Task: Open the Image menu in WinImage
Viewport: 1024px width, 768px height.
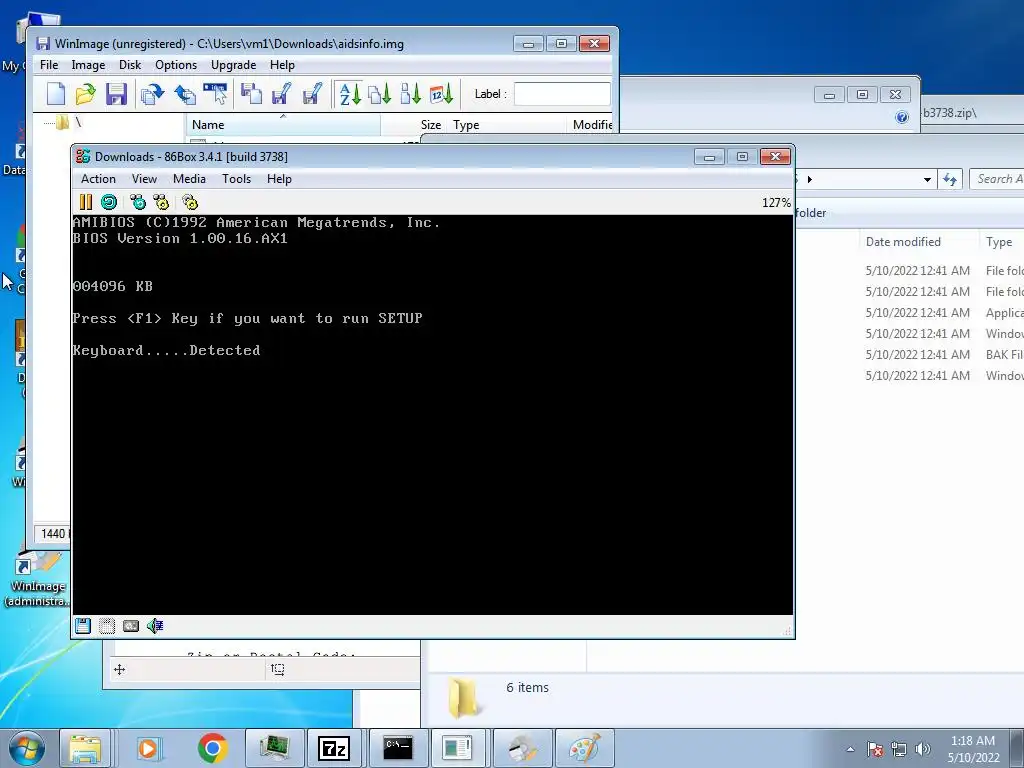Action: pyautogui.click(x=88, y=65)
